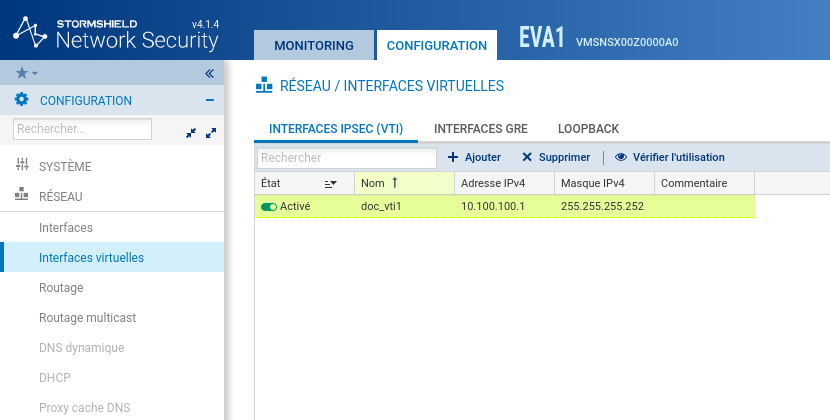Switch to the Monitoring tab
830x420 pixels.
[313, 46]
